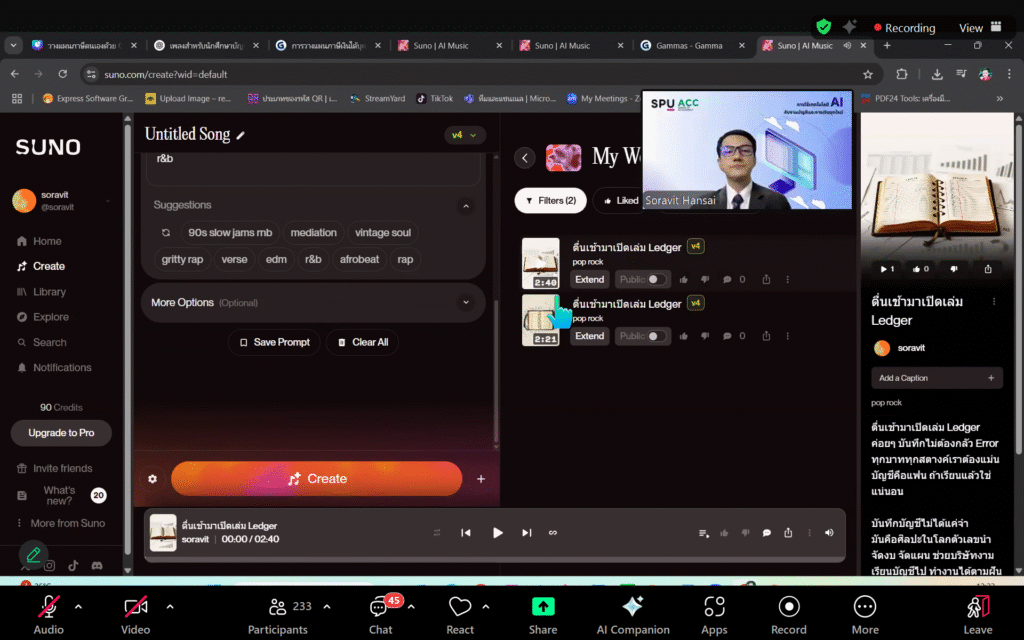Expand More Options (Optional)
This screenshot has height=640, width=1024.
click(x=313, y=303)
